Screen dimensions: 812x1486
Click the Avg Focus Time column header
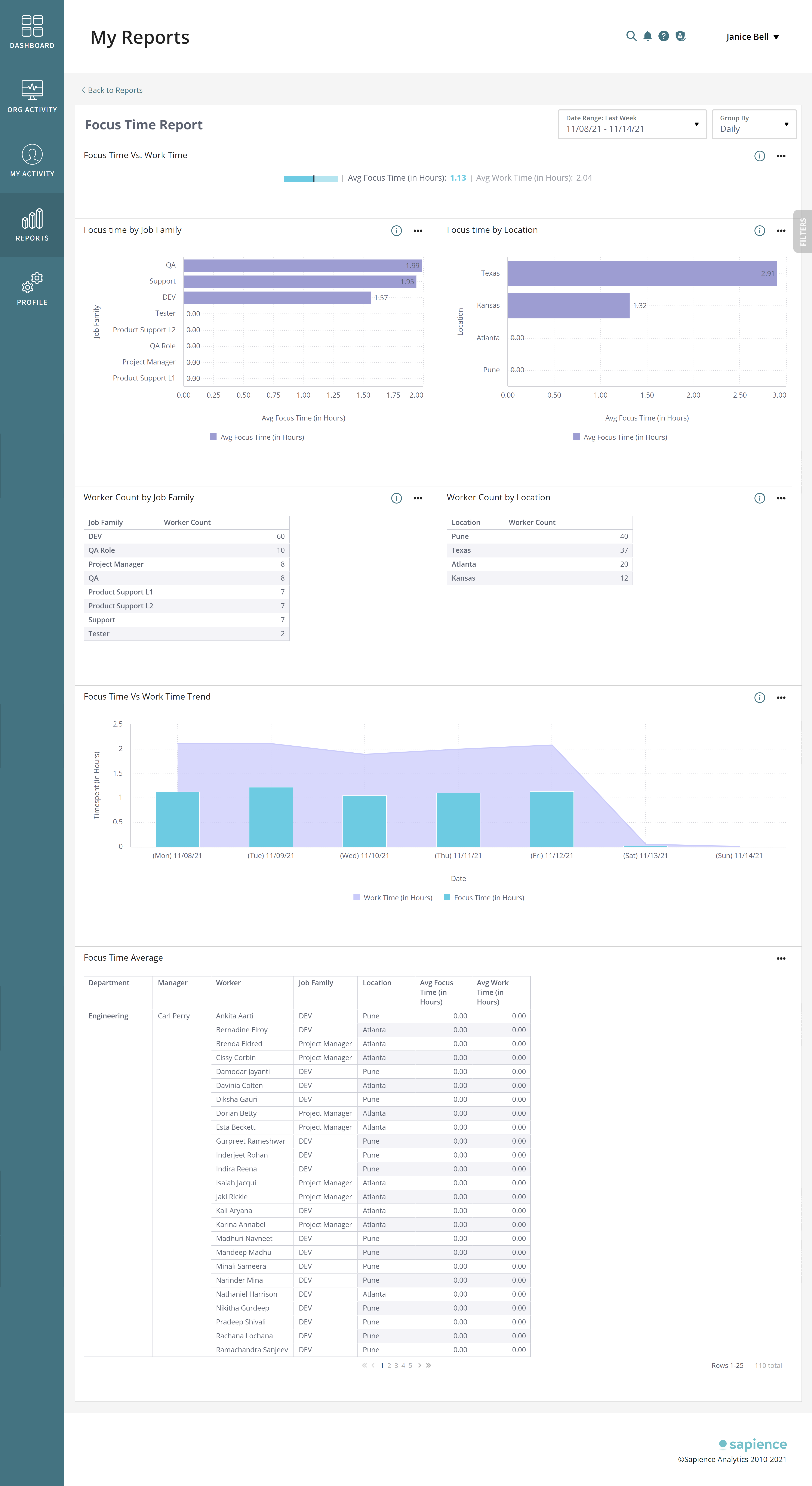443,992
